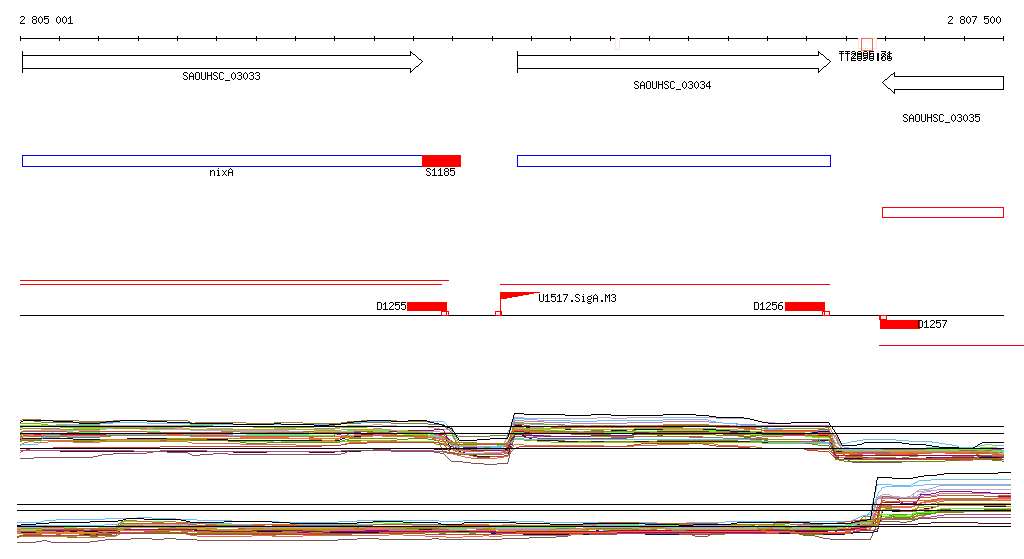Click the D1256 red downshift marker
This screenshot has height=559, width=1024.
tap(805, 306)
